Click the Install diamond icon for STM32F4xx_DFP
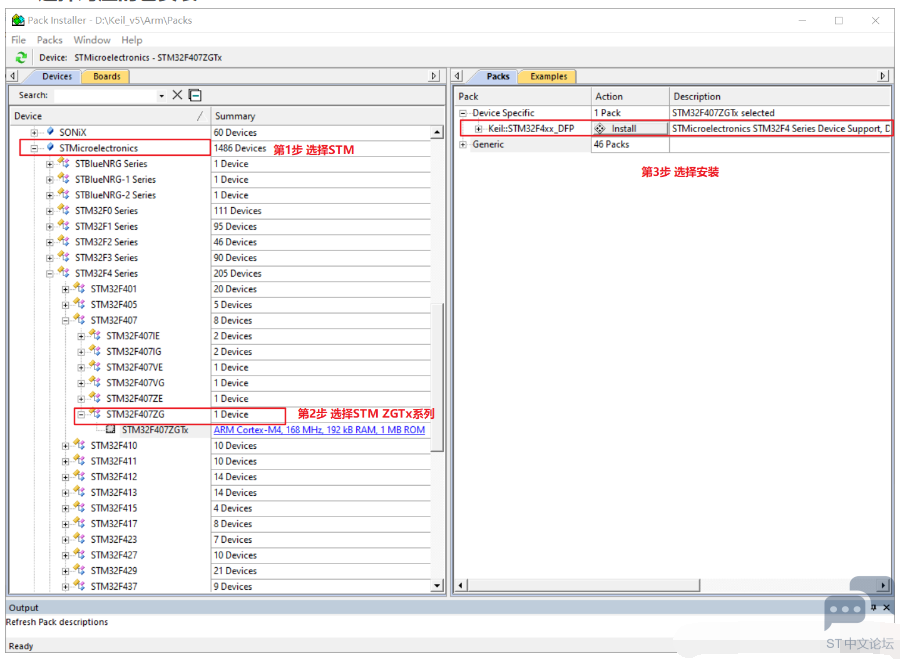903x659 pixels. [600, 128]
